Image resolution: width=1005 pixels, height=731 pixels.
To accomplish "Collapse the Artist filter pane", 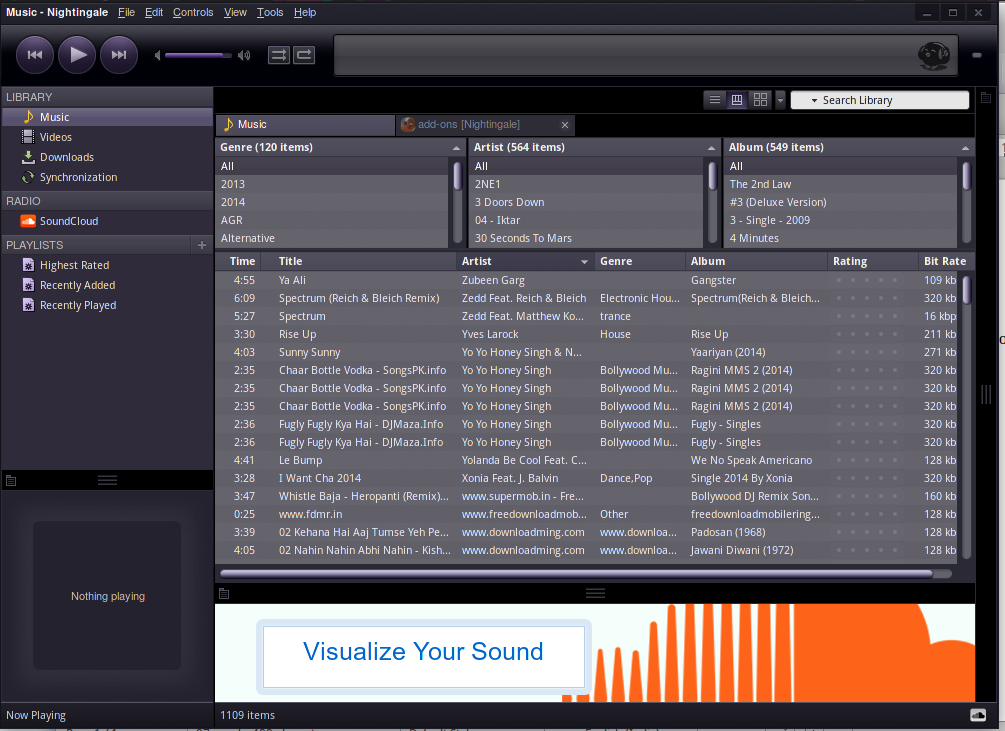I will point(711,148).
